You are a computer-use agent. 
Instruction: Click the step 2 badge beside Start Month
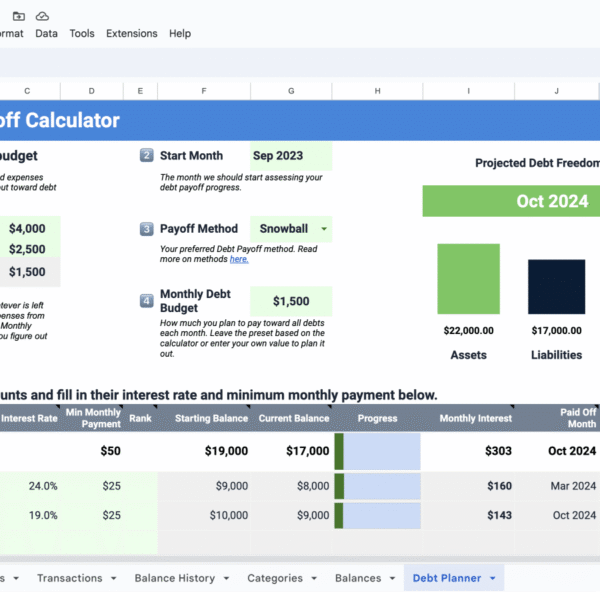pos(147,156)
